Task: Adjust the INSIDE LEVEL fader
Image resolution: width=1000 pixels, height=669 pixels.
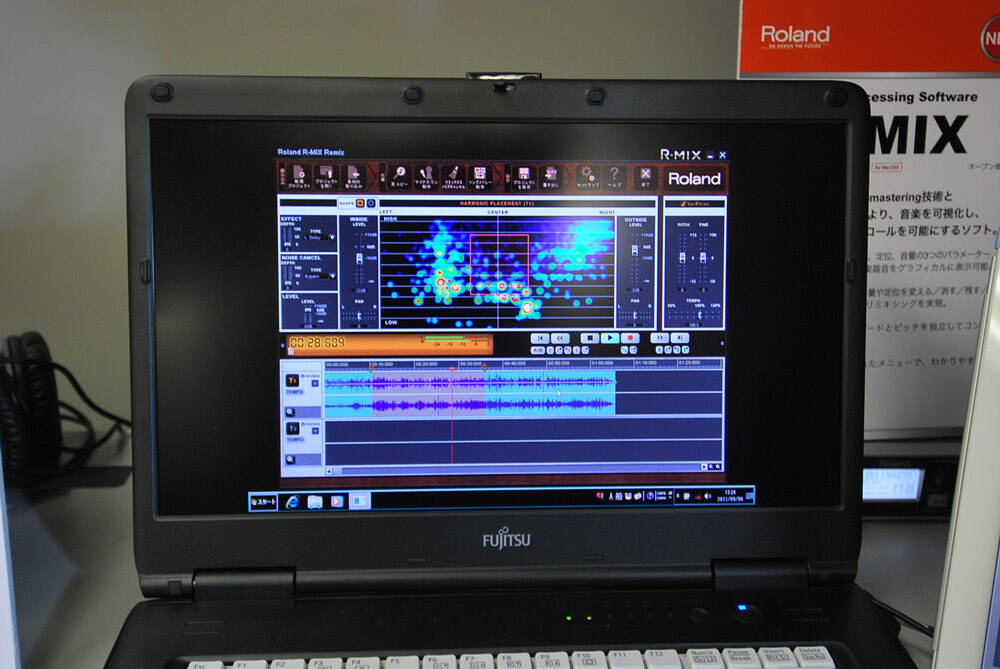Action: 359,258
